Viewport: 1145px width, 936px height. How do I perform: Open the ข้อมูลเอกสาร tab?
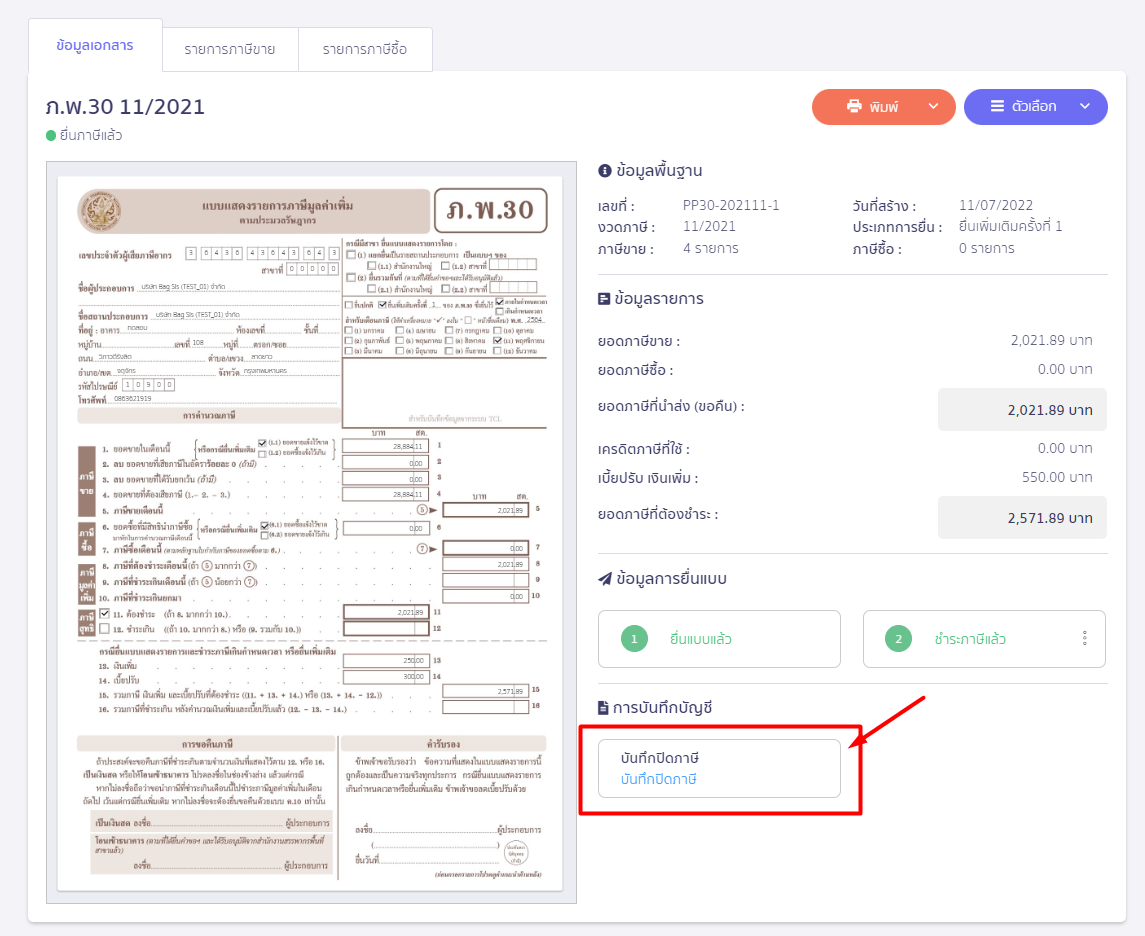click(x=95, y=46)
